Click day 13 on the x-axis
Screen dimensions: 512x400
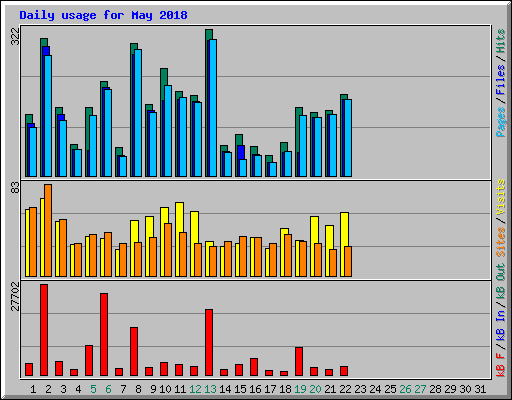click(x=210, y=389)
